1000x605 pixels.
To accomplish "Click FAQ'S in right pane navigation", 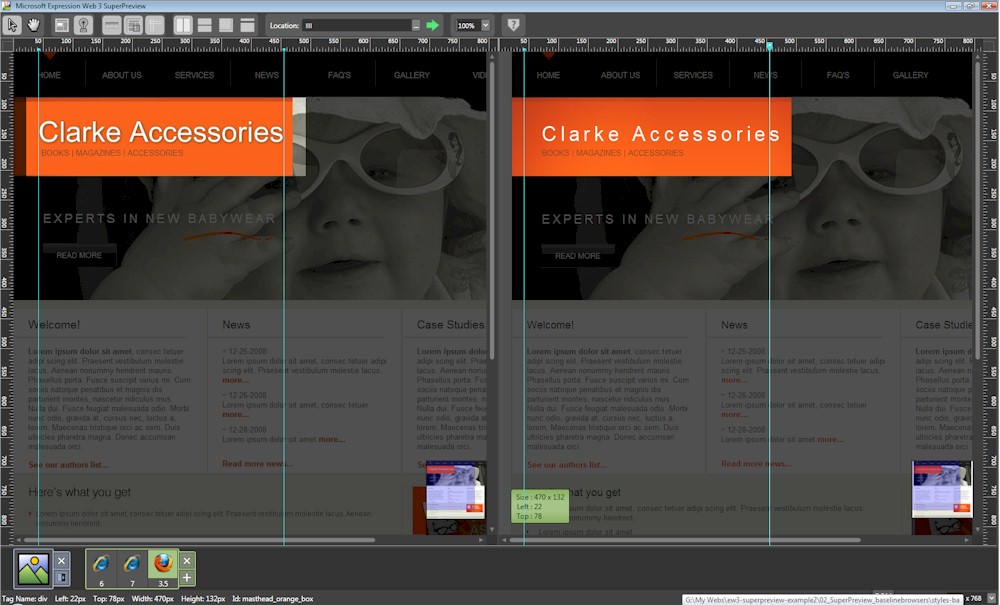I will tap(838, 75).
